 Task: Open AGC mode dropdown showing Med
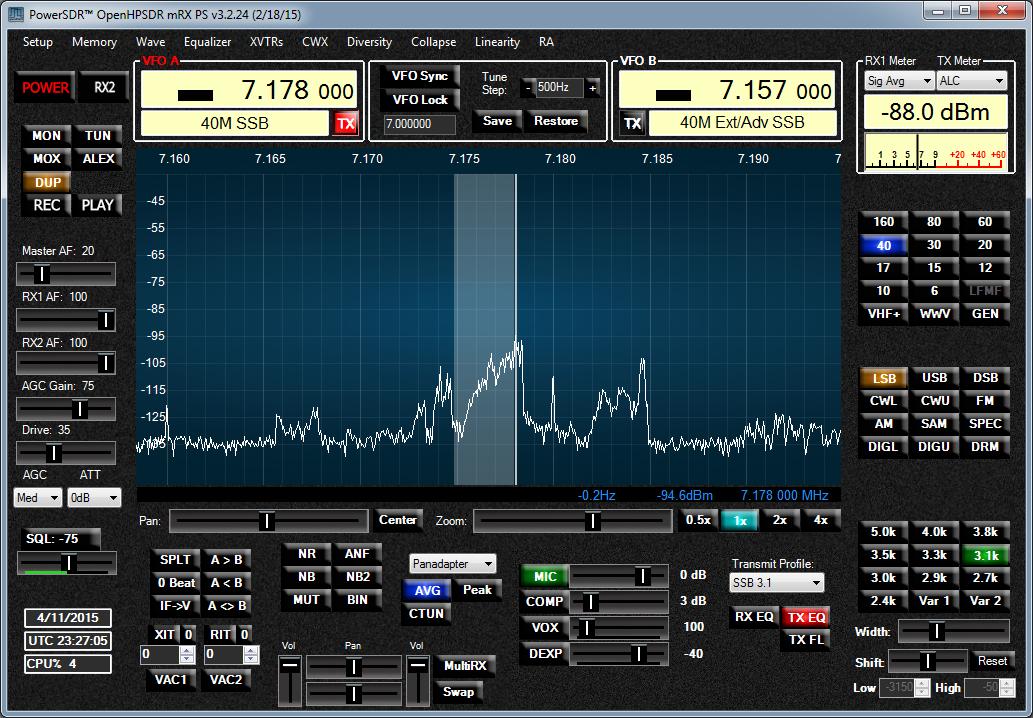[38, 498]
